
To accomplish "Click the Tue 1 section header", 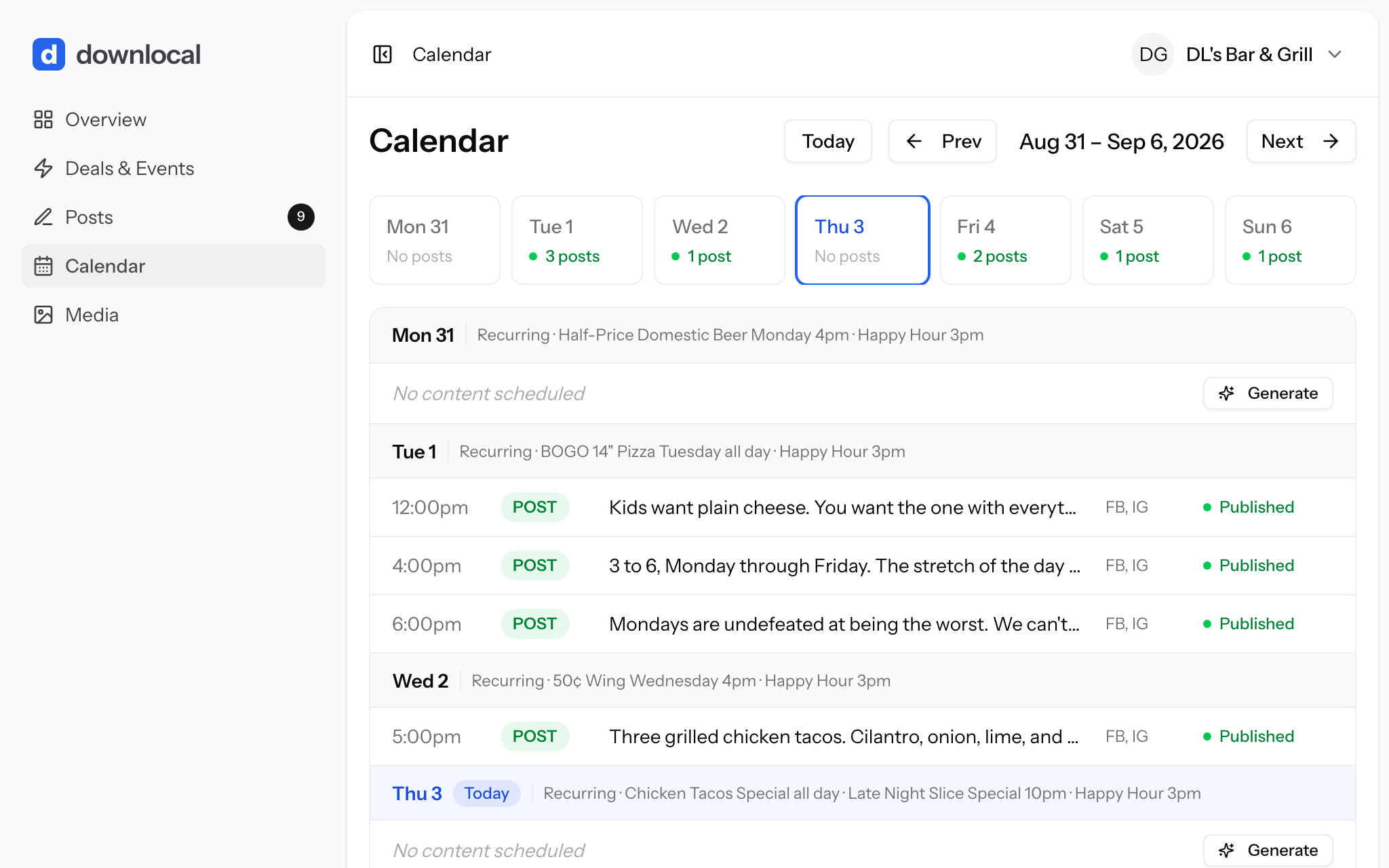I will pyautogui.click(x=863, y=452).
